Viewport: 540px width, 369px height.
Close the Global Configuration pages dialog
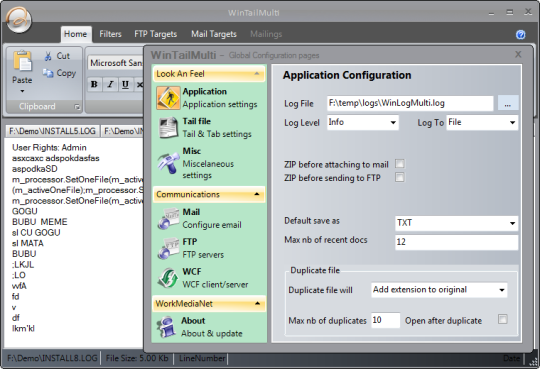[518, 54]
